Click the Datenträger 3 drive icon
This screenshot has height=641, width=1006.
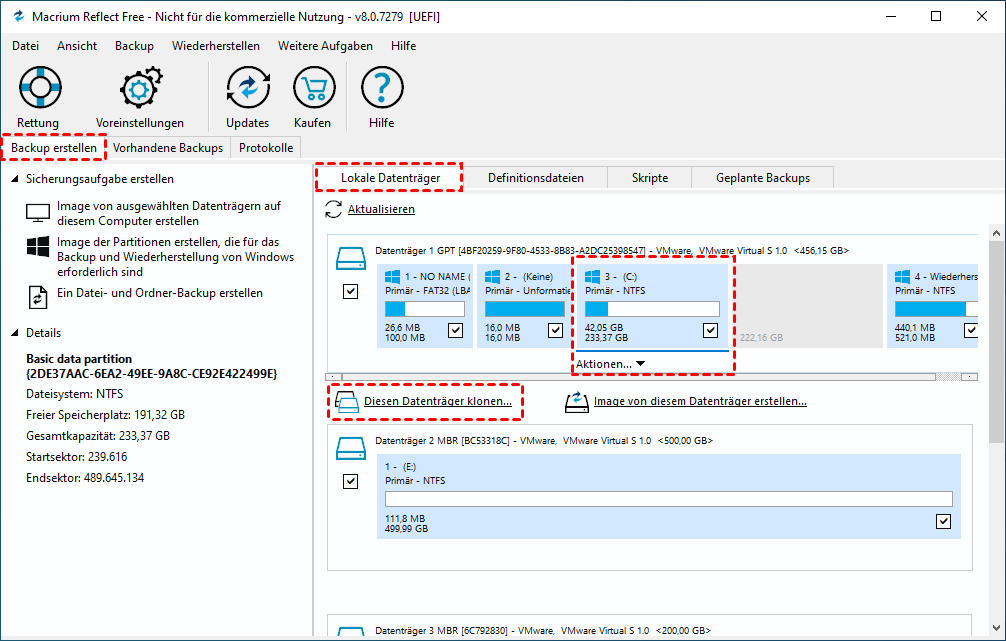click(351, 633)
